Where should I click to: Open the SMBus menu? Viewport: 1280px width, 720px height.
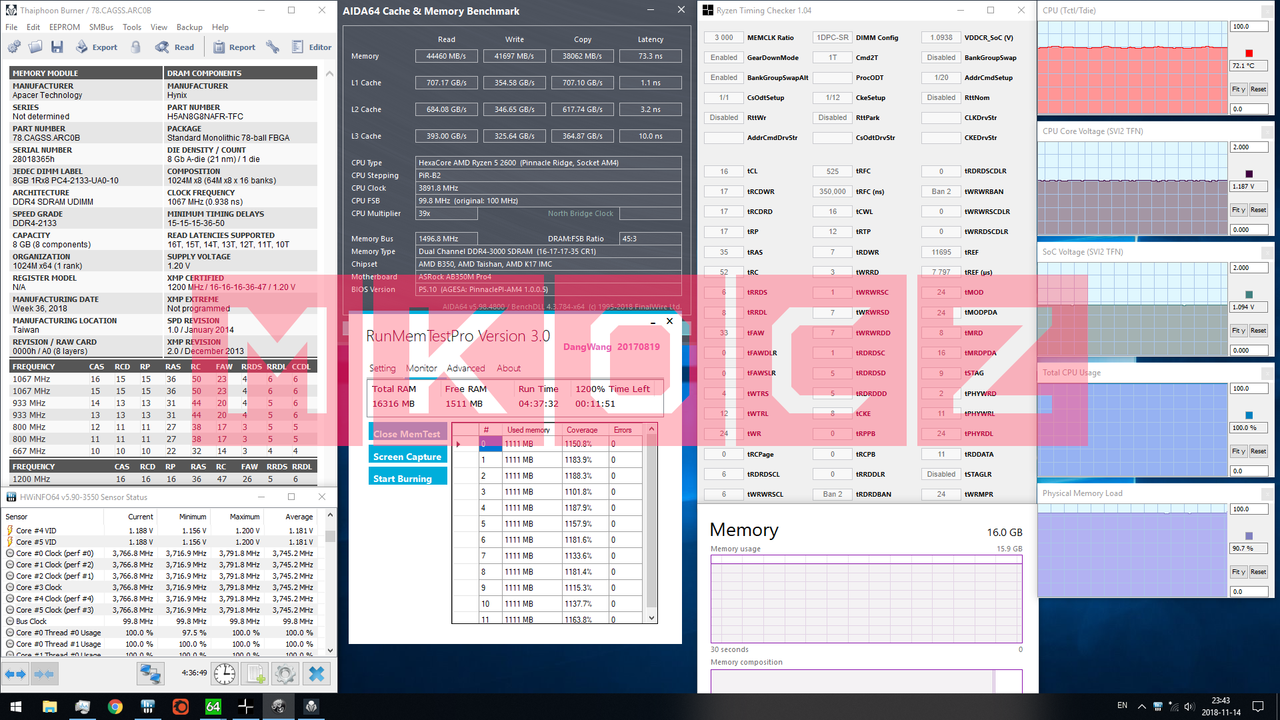pyautogui.click(x=101, y=27)
